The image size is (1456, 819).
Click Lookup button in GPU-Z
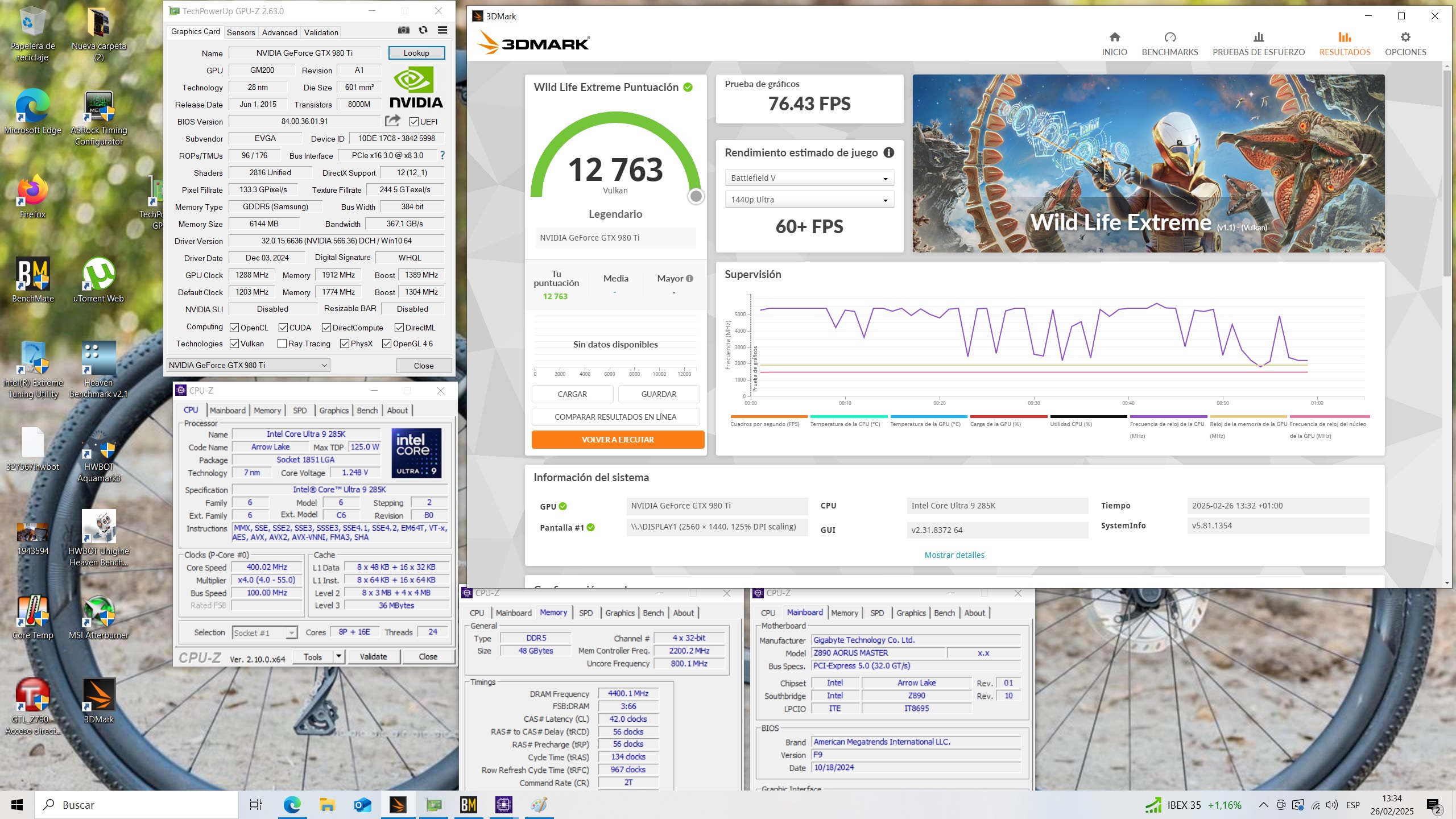[x=416, y=53]
